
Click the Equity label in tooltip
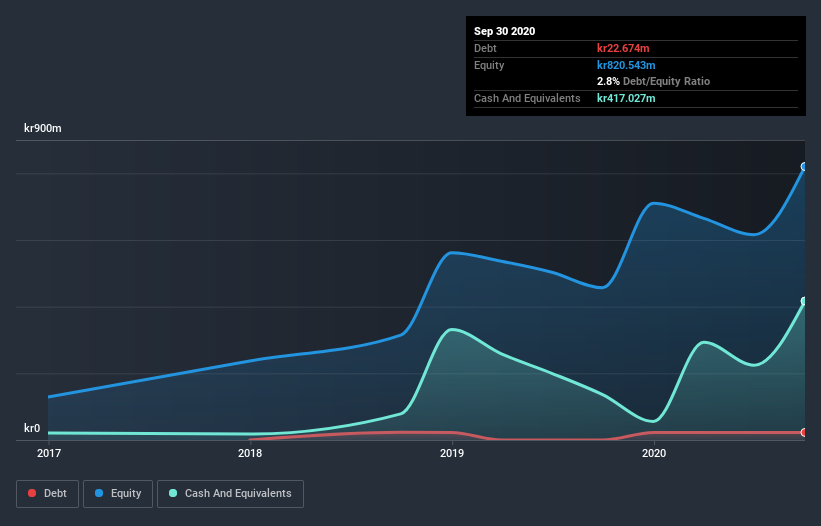click(x=489, y=65)
